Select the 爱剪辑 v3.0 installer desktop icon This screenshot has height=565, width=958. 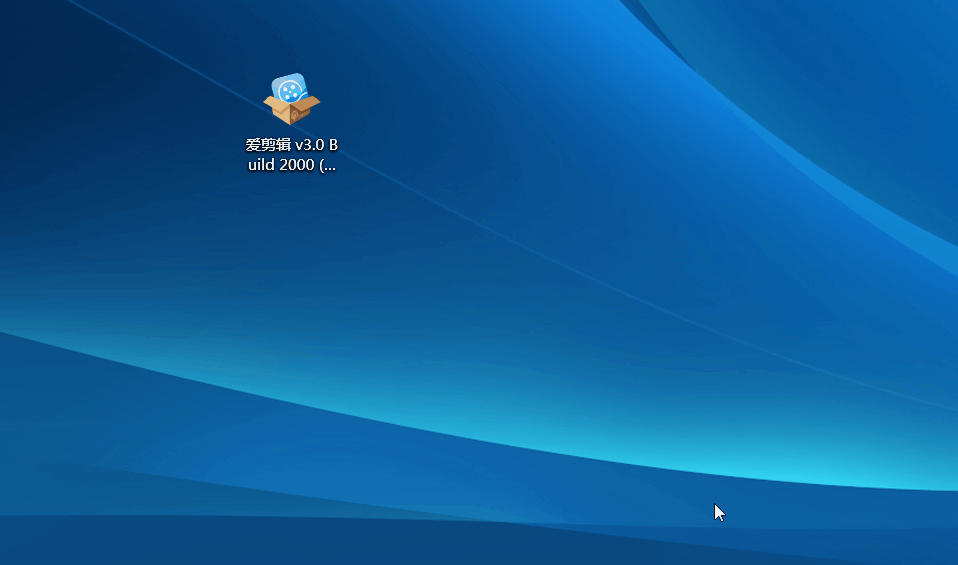[291, 100]
